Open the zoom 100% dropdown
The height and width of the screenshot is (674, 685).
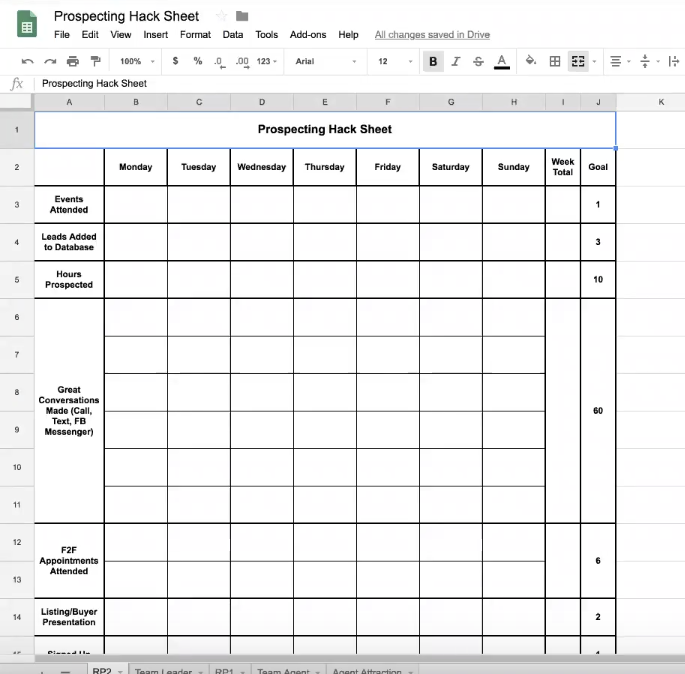(137, 62)
